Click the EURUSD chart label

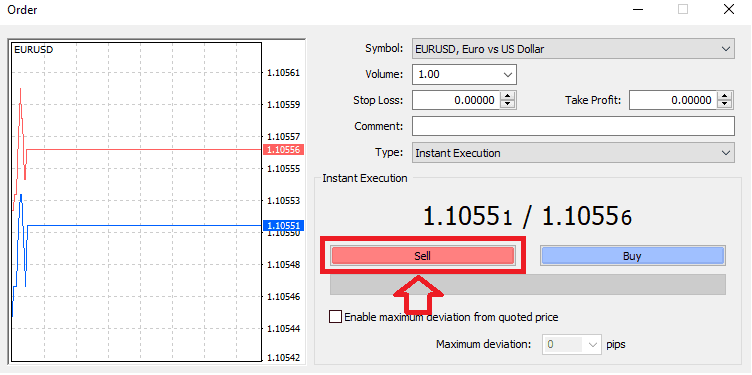point(34,49)
